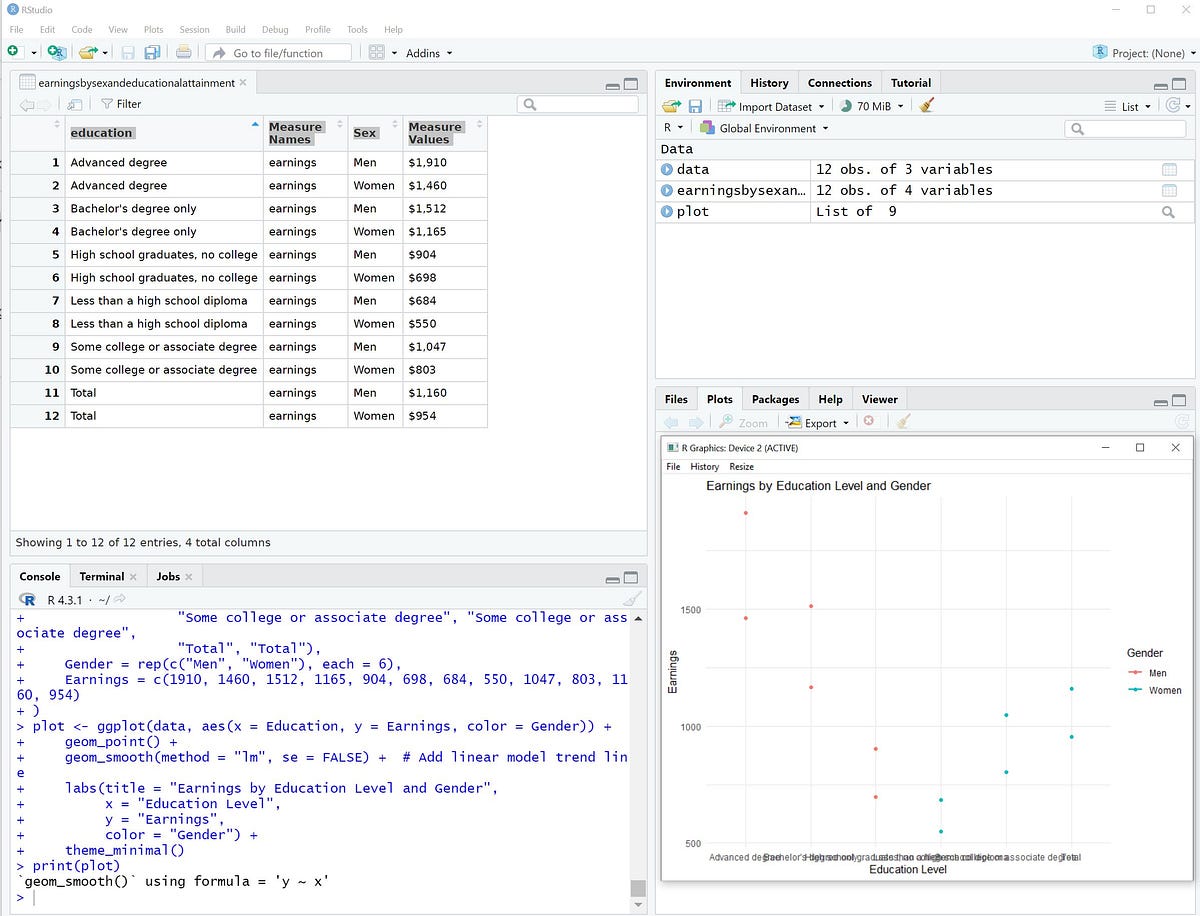This screenshot has width=1200, height=916.
Task: Toggle the Filter option in data viewer
Action: tap(121, 104)
